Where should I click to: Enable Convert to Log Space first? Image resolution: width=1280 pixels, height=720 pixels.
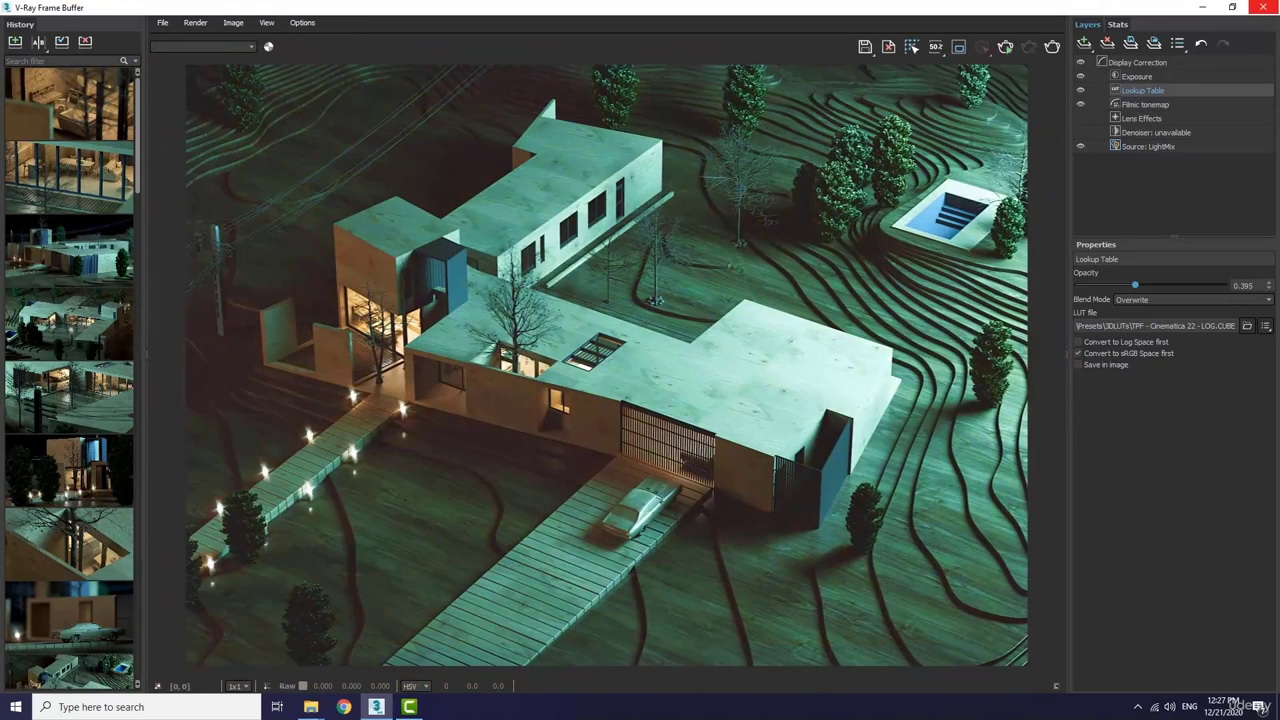(x=1079, y=342)
